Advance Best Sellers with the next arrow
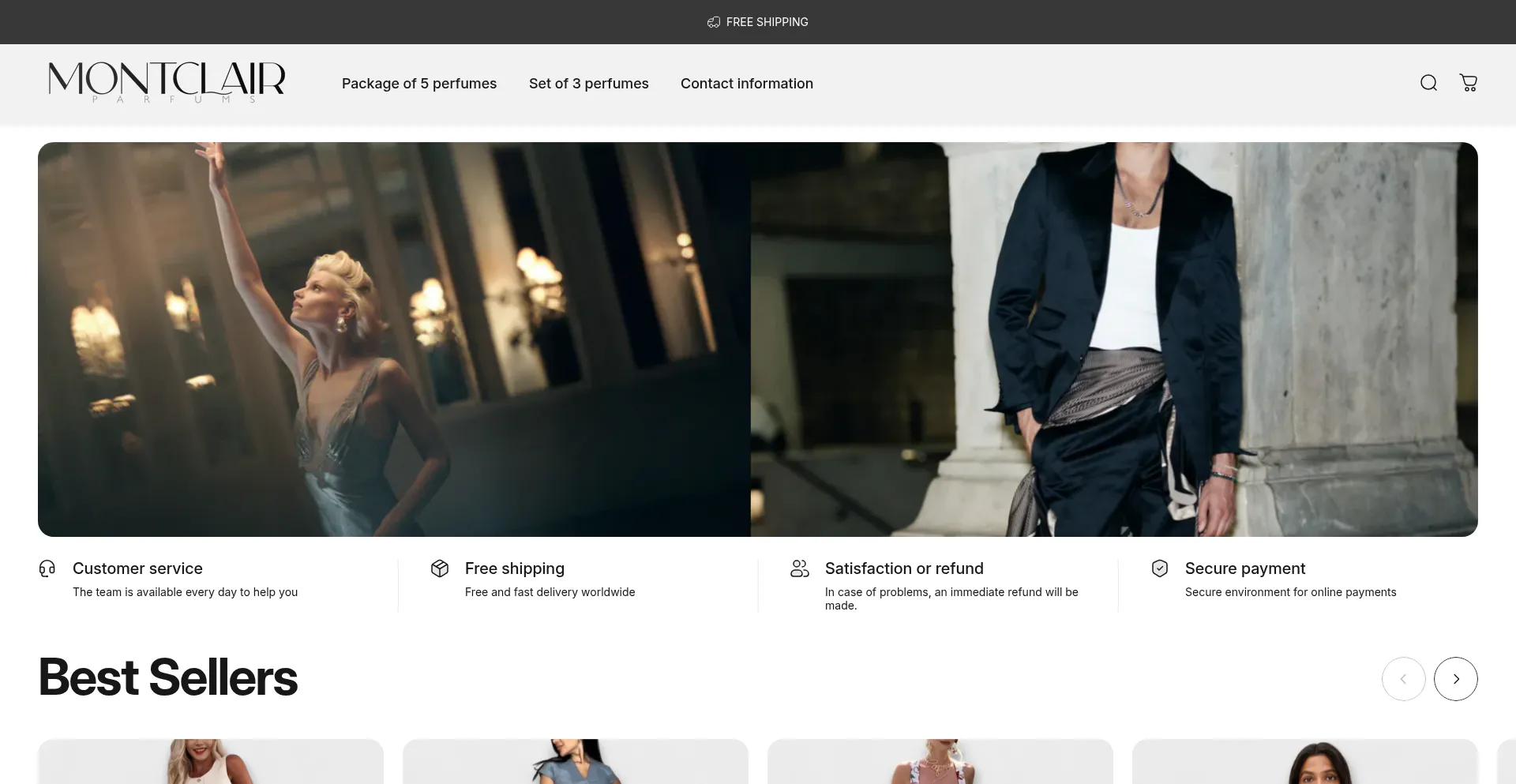Image resolution: width=1516 pixels, height=784 pixels. point(1455,679)
